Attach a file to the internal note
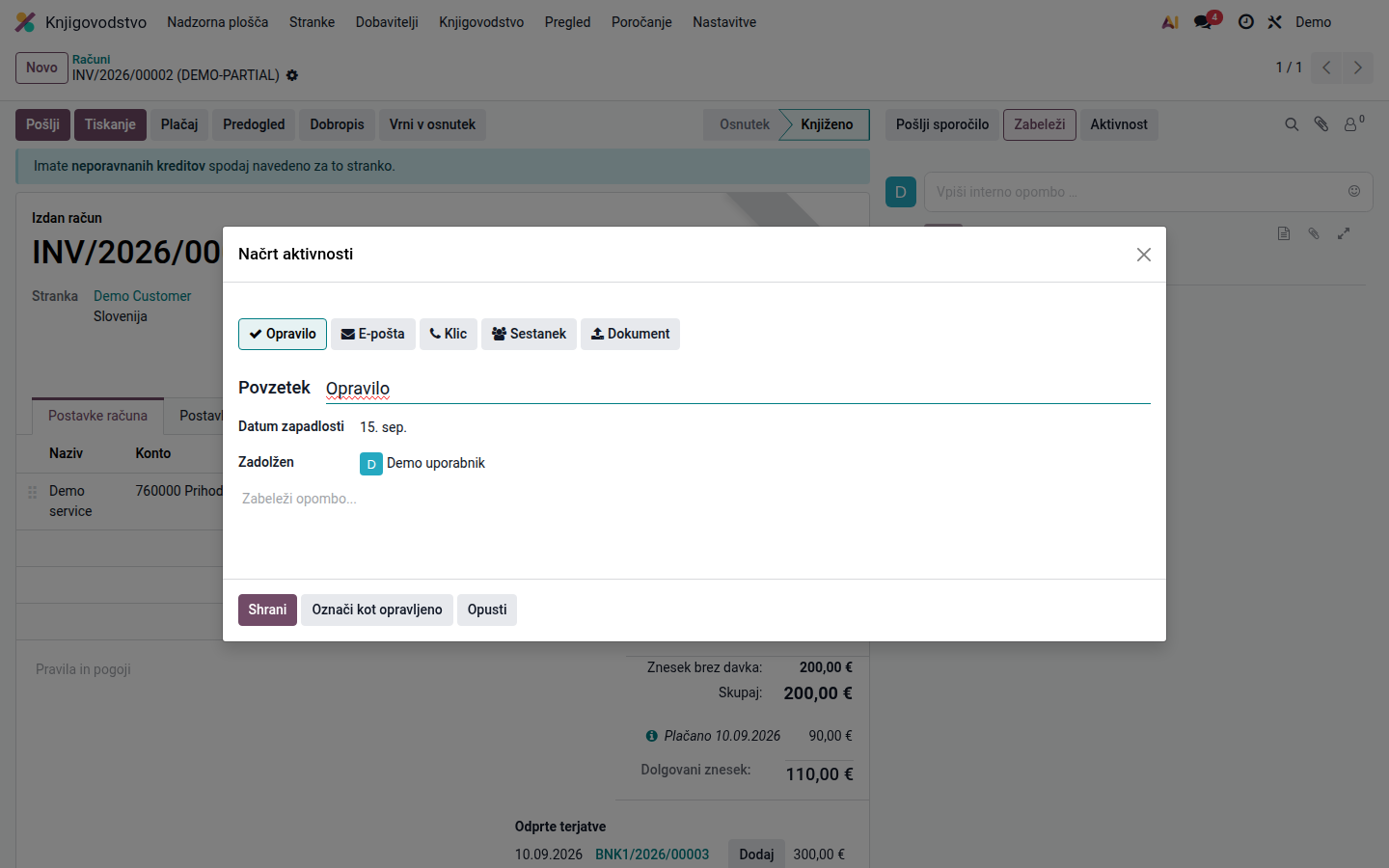 tap(1314, 233)
